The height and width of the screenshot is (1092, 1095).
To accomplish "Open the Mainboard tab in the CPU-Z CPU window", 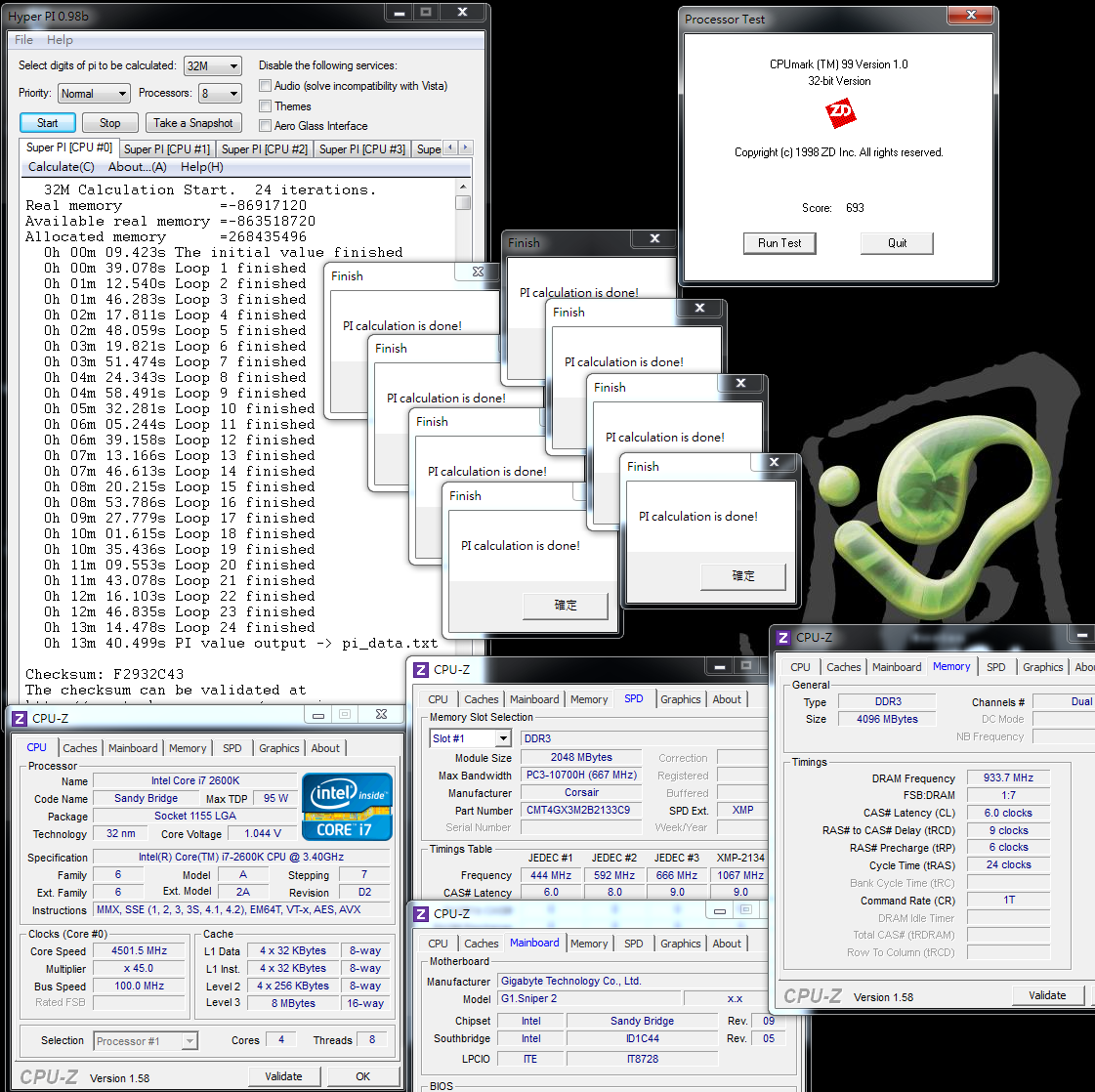I will (133, 748).
